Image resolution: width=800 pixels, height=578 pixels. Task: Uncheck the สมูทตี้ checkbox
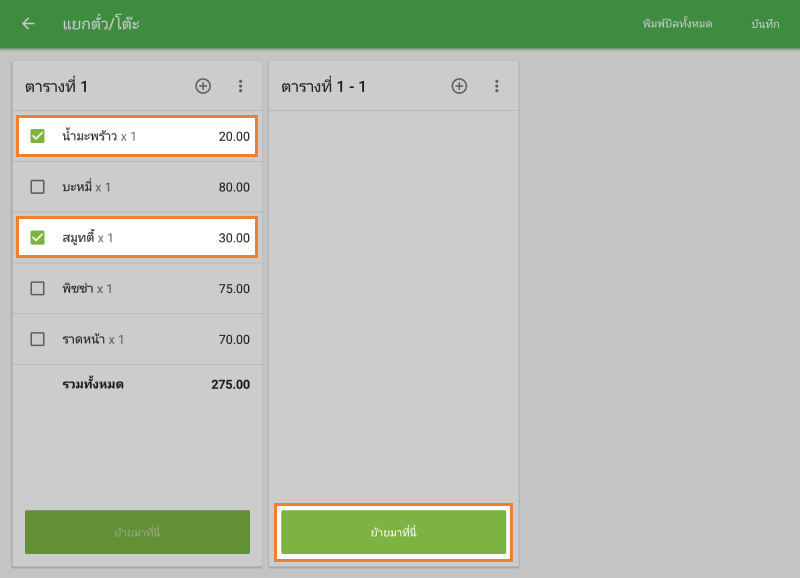(38, 238)
